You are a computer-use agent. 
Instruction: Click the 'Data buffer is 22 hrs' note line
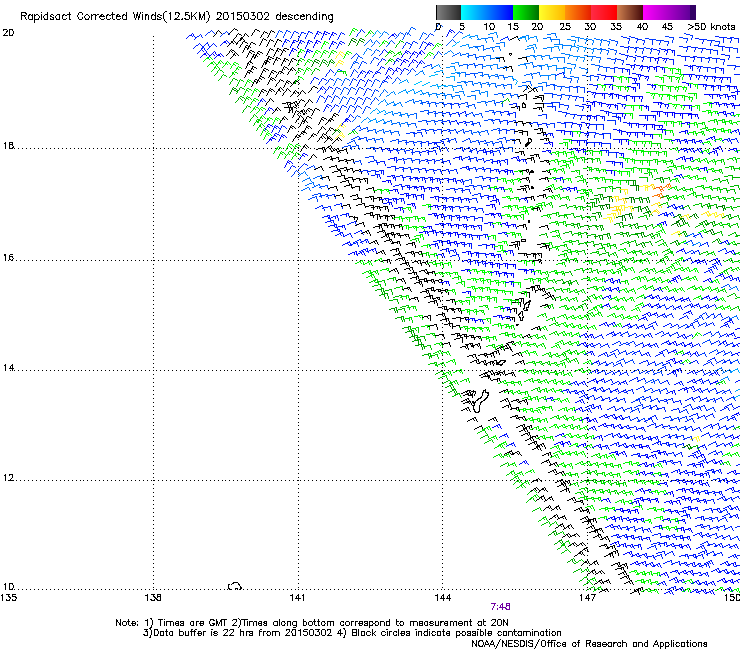point(352,633)
